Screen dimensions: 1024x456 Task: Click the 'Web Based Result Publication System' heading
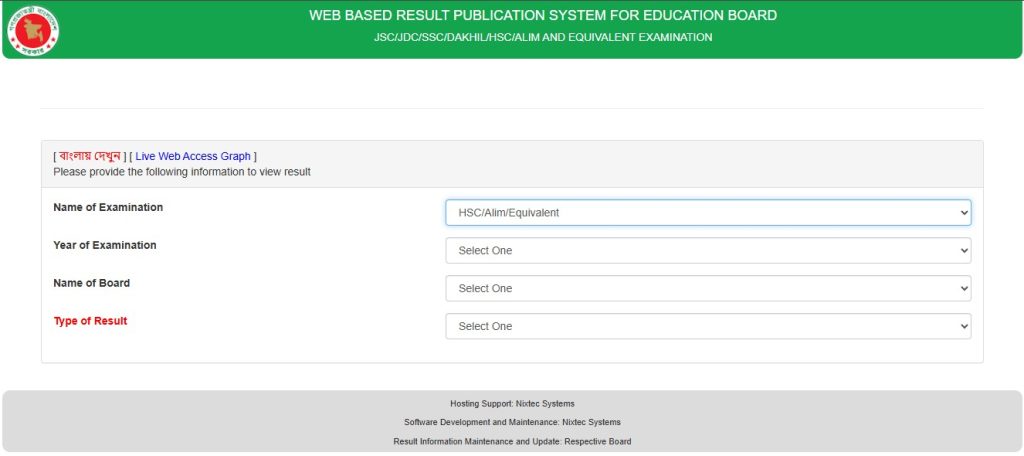543,15
